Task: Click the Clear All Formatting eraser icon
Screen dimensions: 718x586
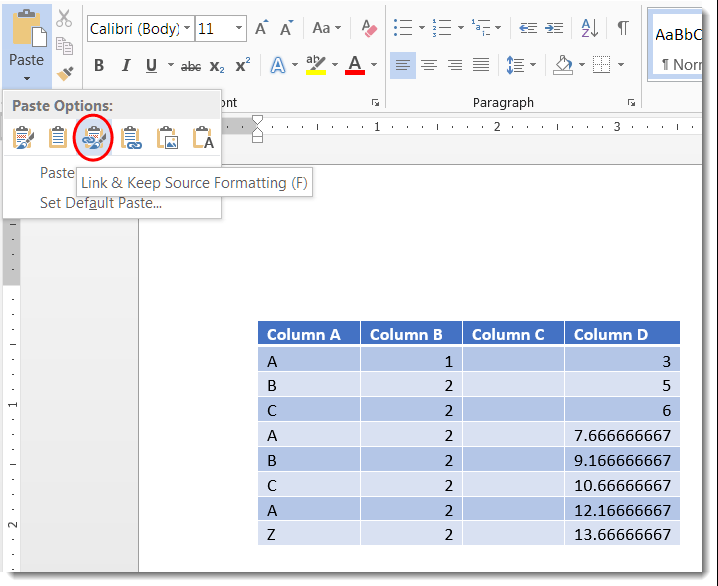Action: [367, 28]
